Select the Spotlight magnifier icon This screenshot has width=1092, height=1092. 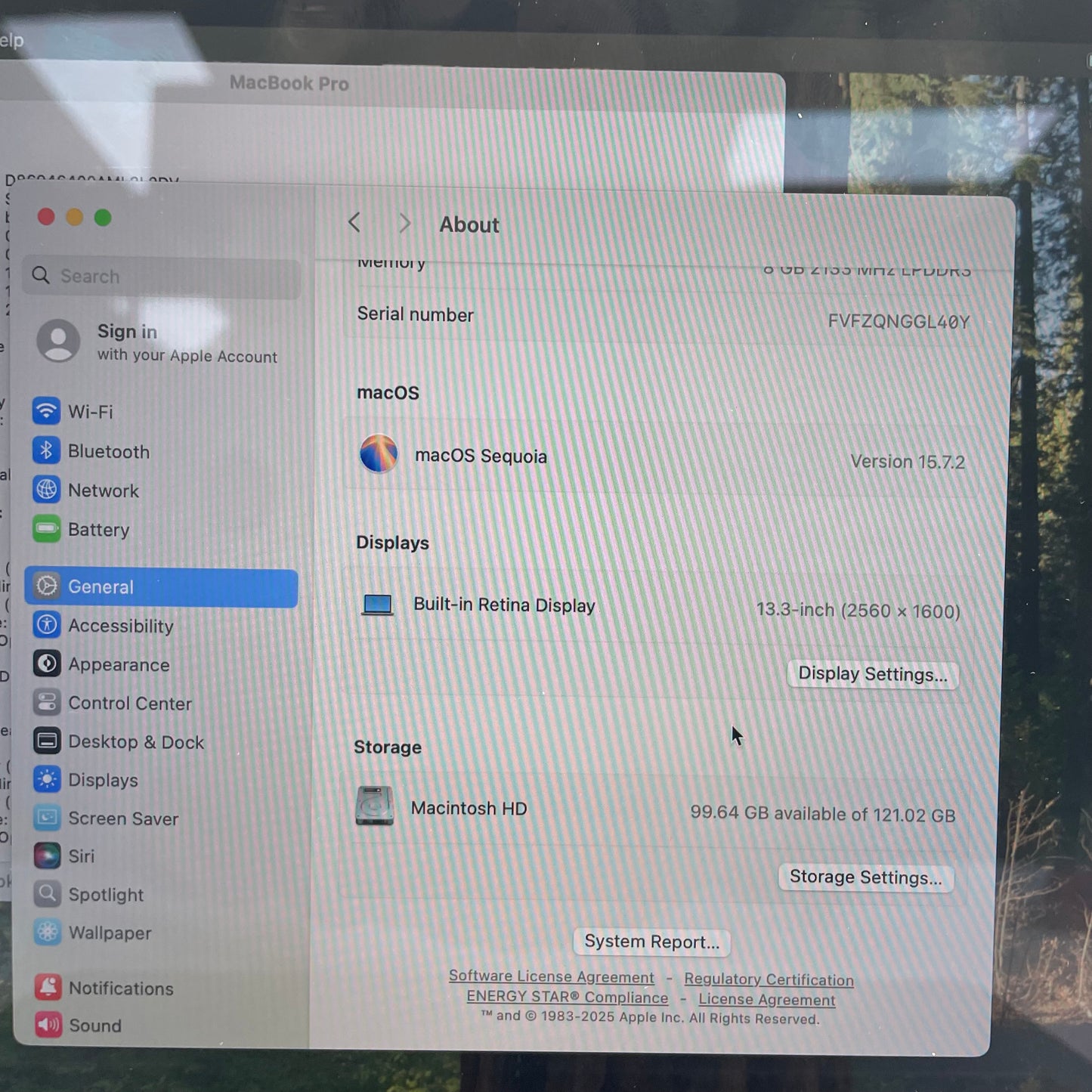click(47, 894)
